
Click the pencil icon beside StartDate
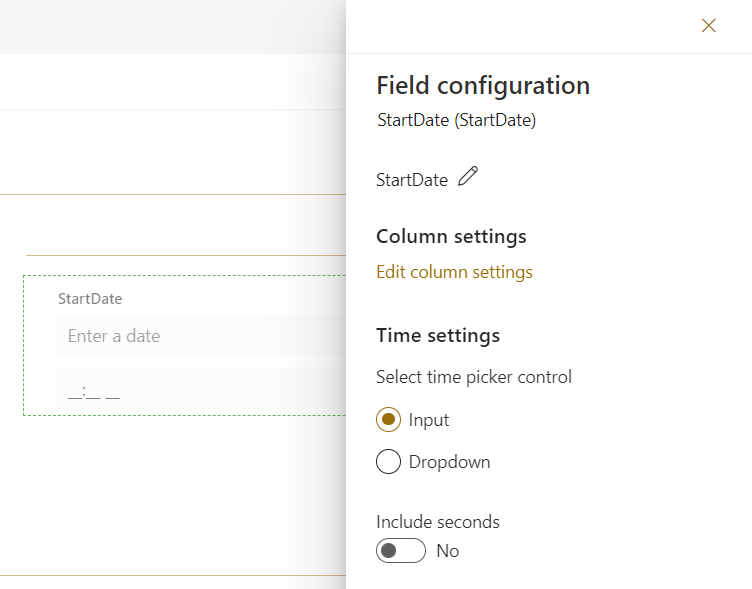point(468,177)
